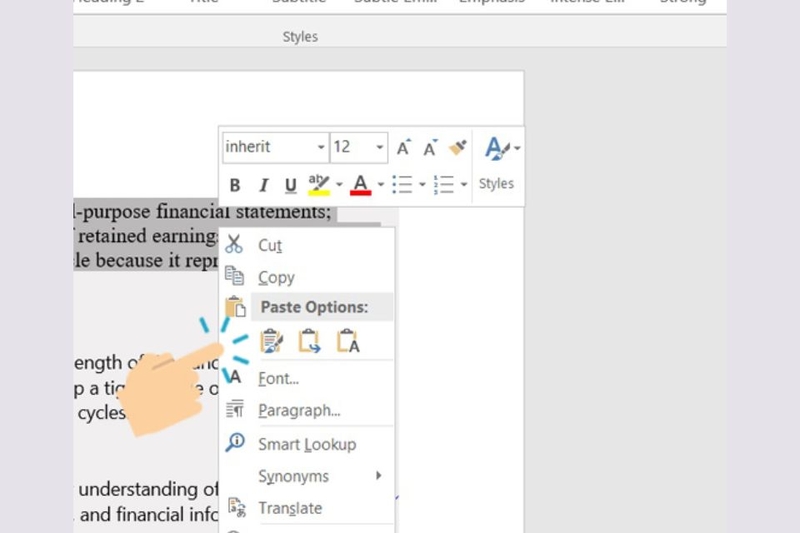Click the bullets list icon
800x533 pixels.
coord(402,185)
